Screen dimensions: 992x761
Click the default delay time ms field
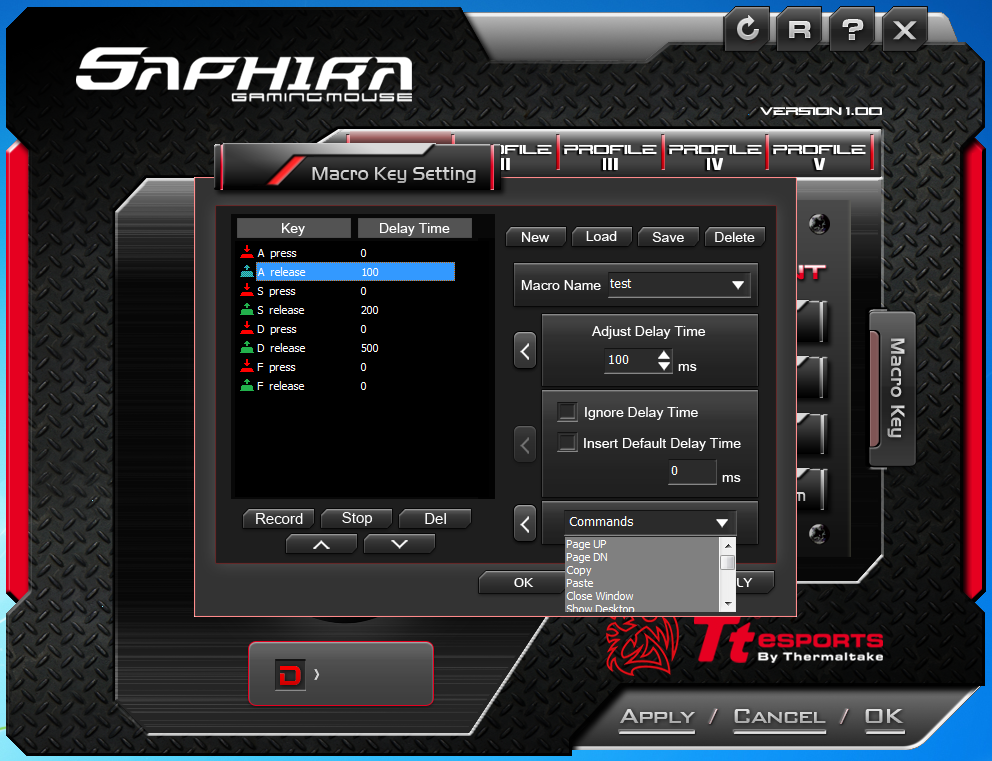(692, 471)
